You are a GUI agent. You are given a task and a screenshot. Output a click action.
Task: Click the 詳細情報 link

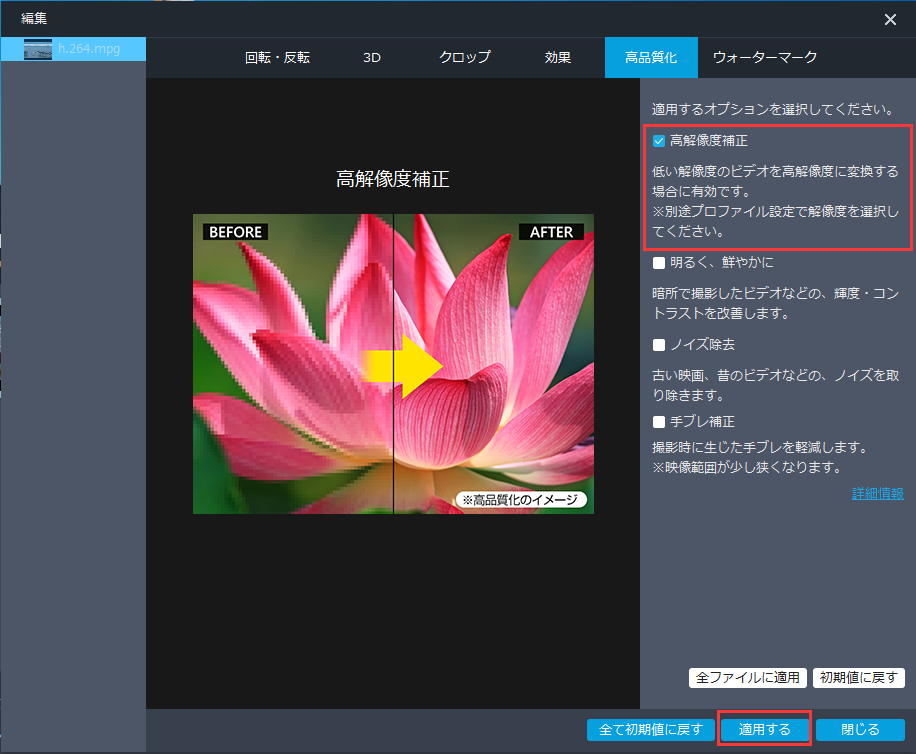877,492
